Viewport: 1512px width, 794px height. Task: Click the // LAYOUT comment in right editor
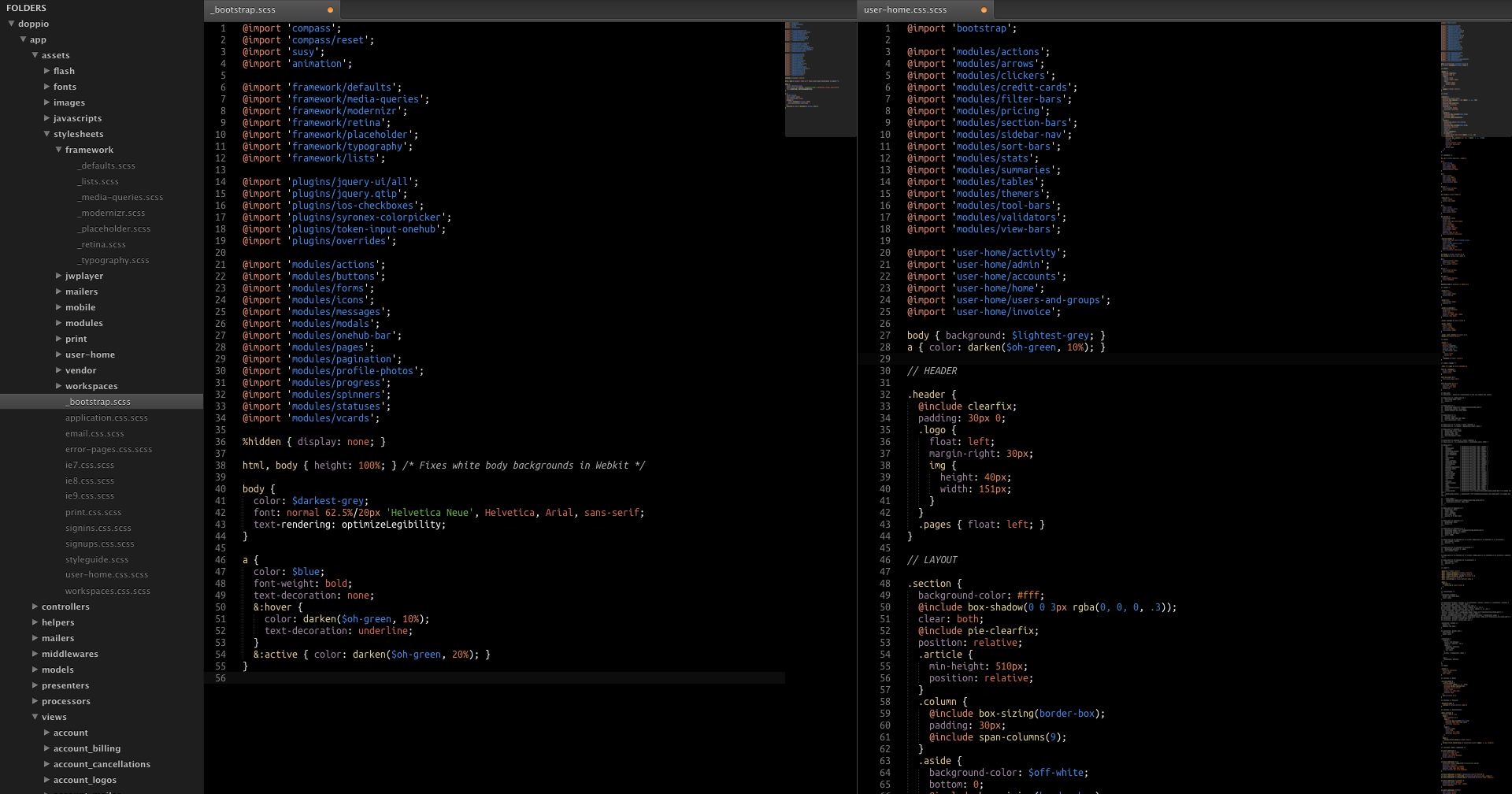click(932, 560)
